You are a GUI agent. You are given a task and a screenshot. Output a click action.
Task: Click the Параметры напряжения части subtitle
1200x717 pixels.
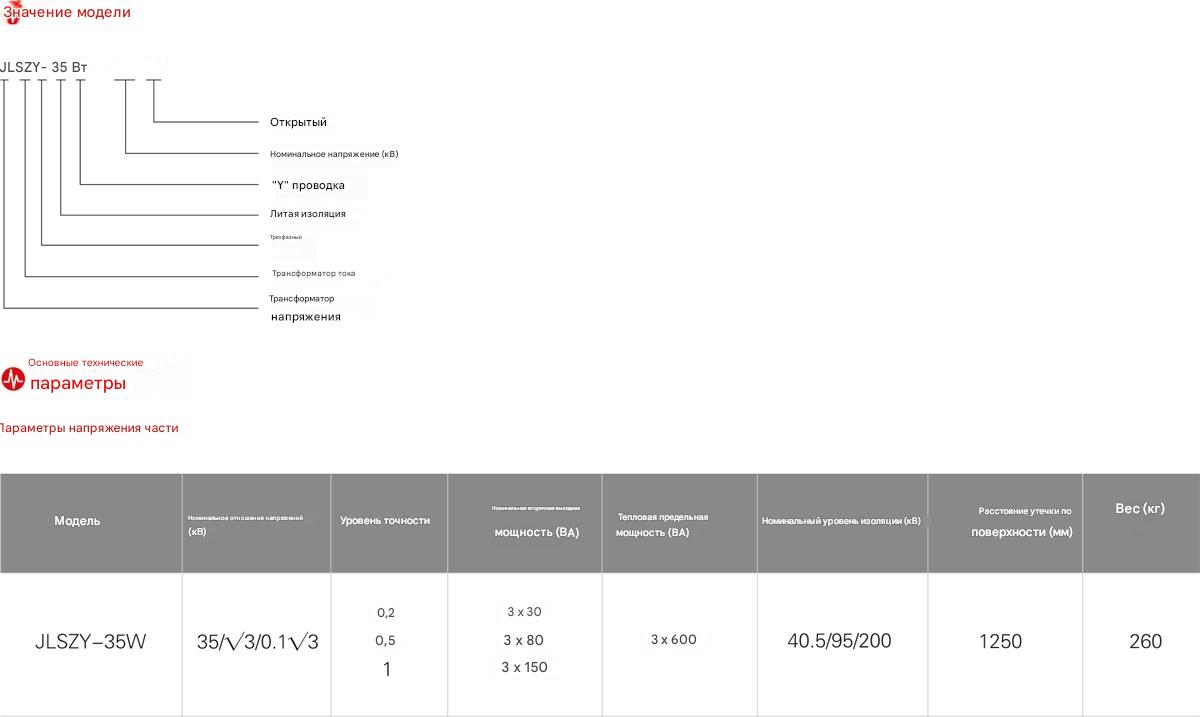[88, 428]
